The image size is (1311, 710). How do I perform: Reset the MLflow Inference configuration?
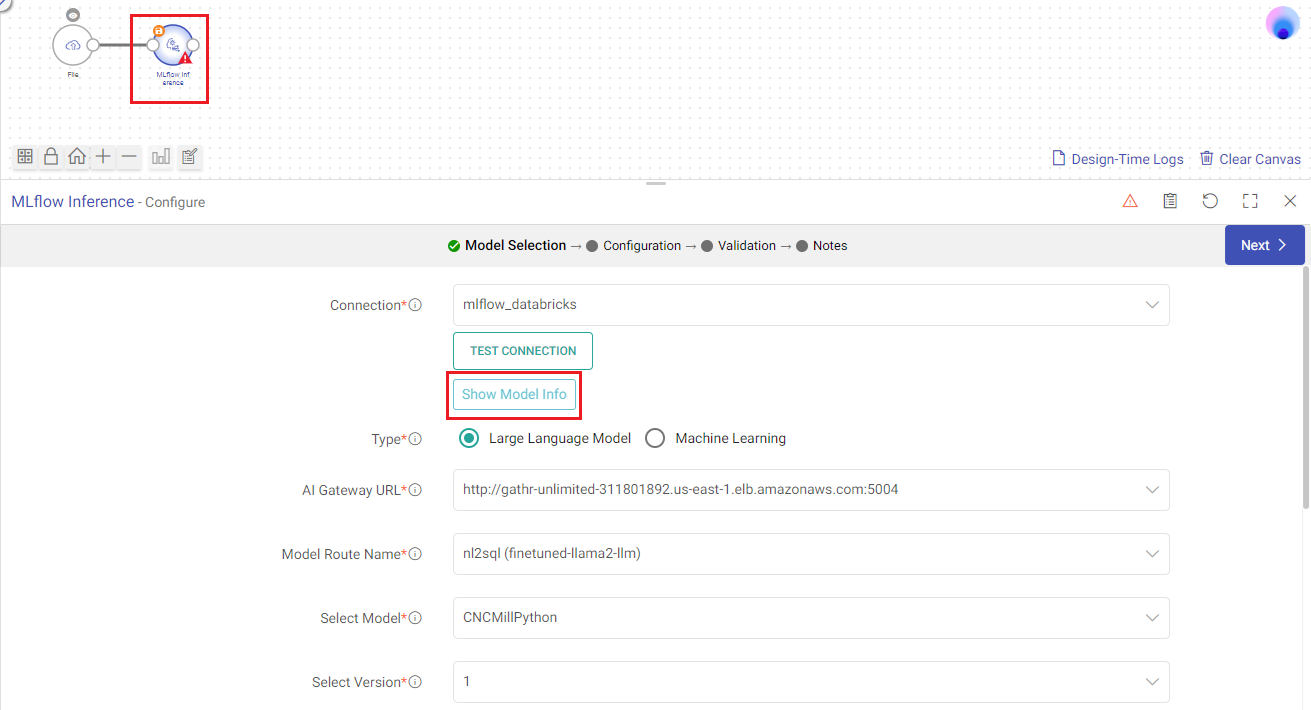[x=1210, y=201]
